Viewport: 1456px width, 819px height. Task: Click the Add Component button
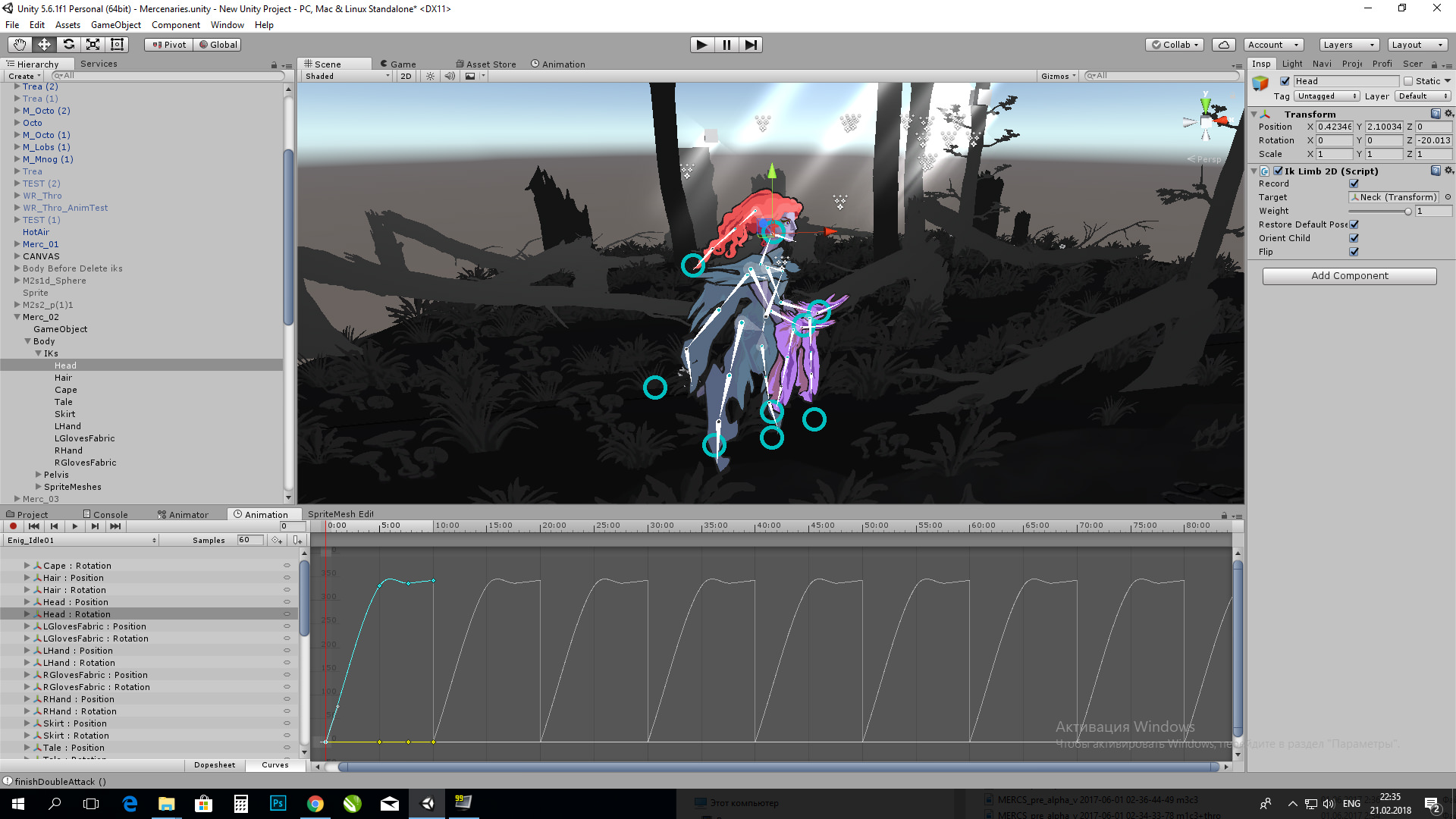[1349, 275]
